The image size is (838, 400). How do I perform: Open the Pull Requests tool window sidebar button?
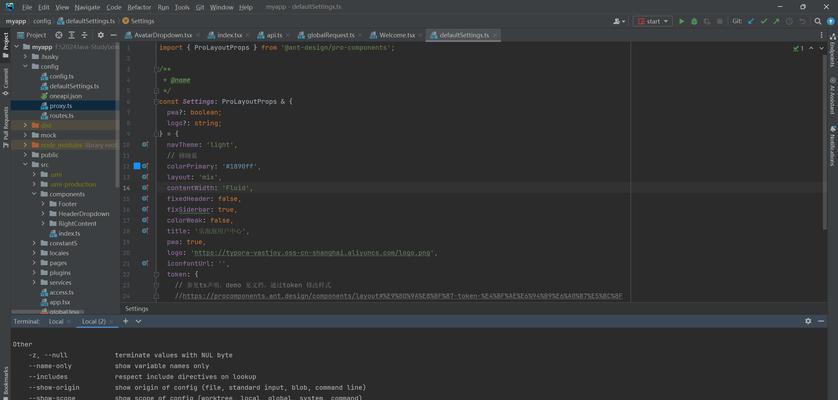6,127
